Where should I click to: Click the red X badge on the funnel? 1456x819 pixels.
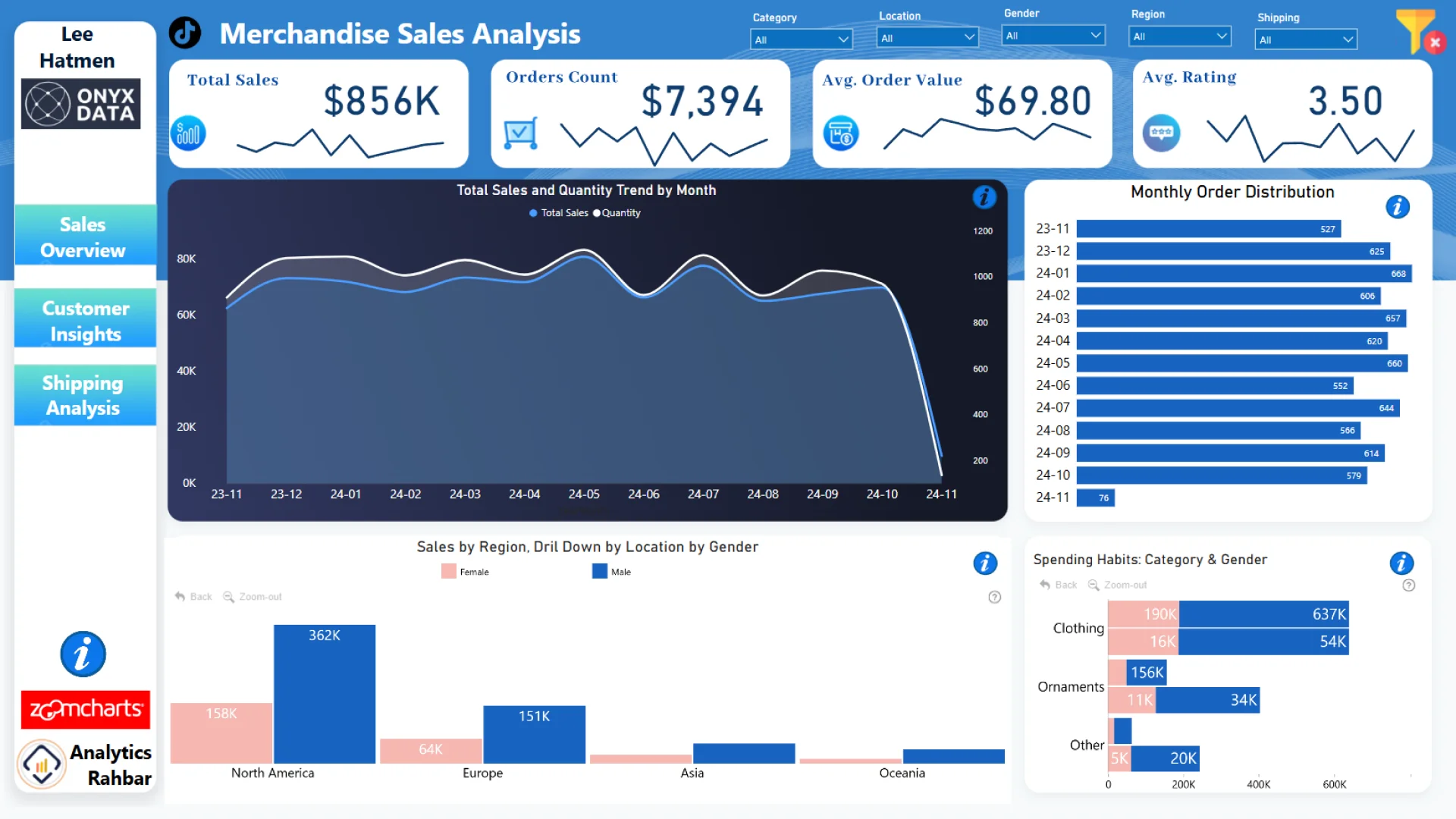(1435, 42)
